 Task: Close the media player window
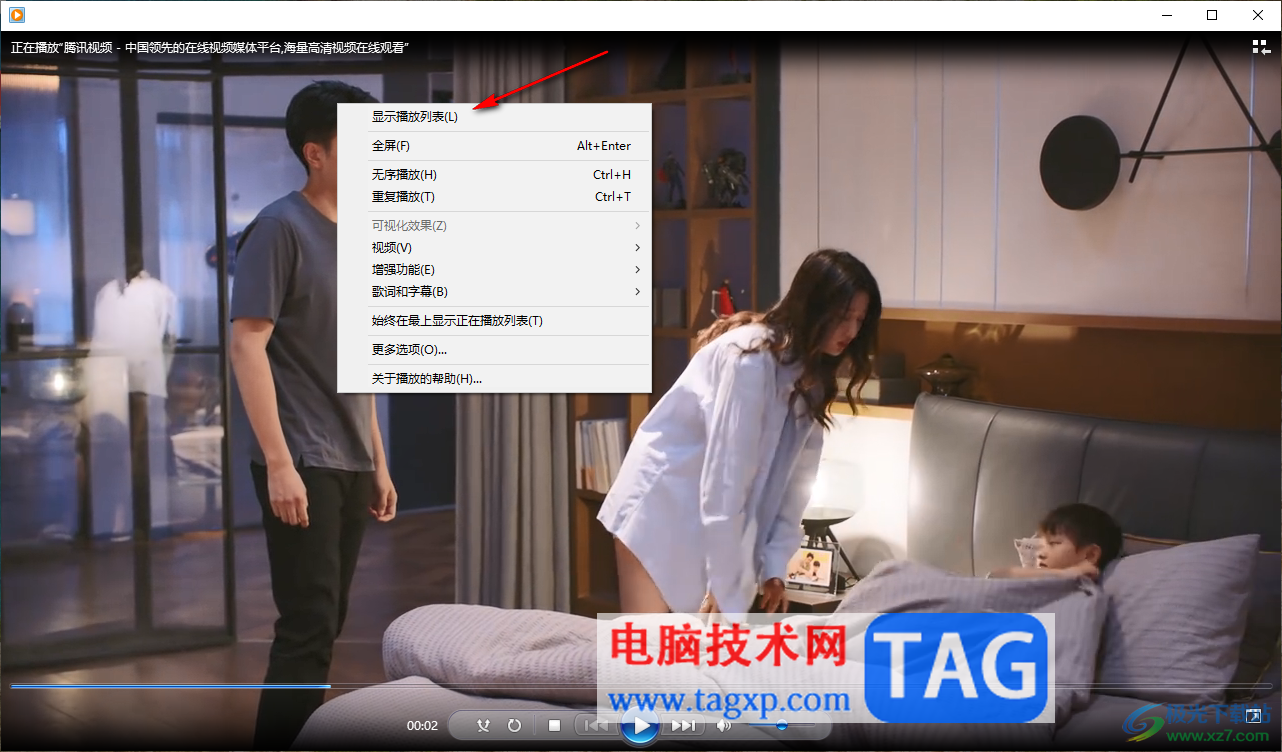1258,15
